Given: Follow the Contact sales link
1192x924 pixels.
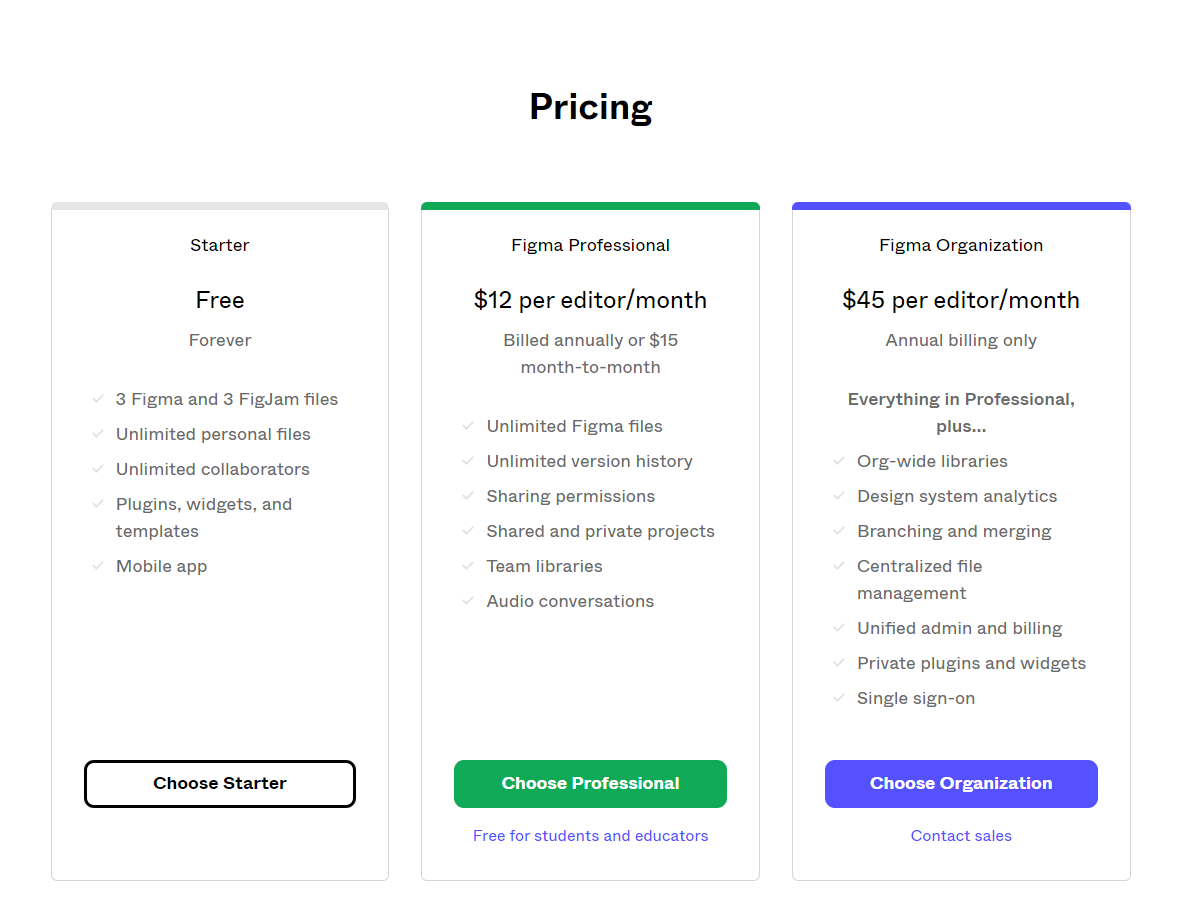Looking at the screenshot, I should pyautogui.click(x=961, y=836).
